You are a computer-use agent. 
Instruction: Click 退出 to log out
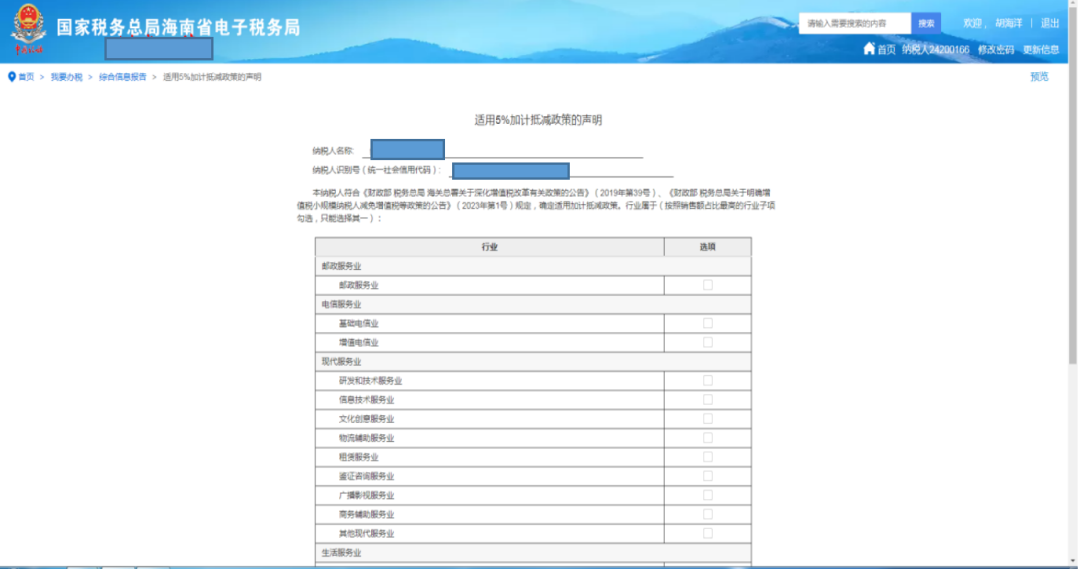pyautogui.click(x=1050, y=23)
